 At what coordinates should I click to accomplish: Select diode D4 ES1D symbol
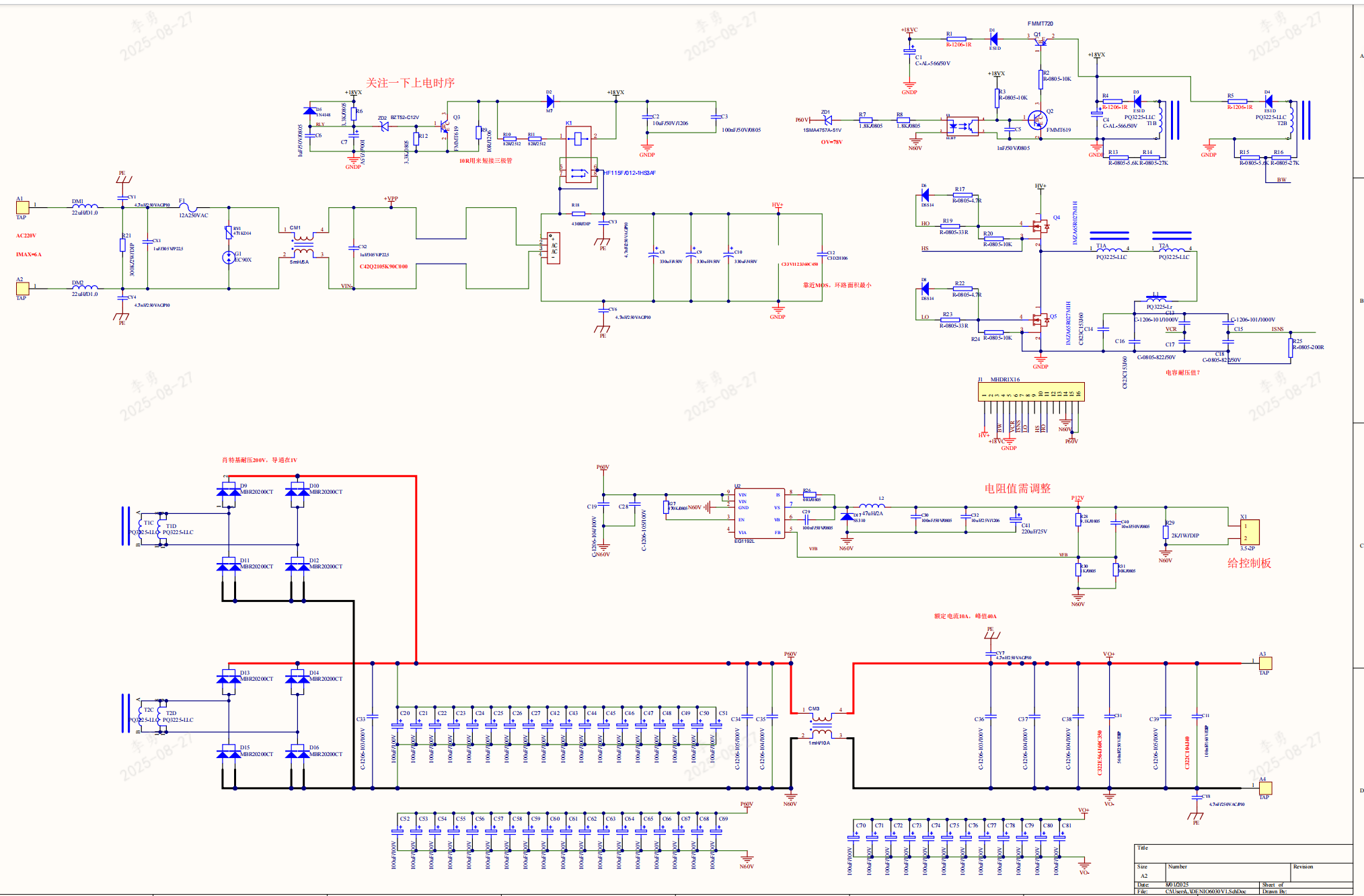1268,102
